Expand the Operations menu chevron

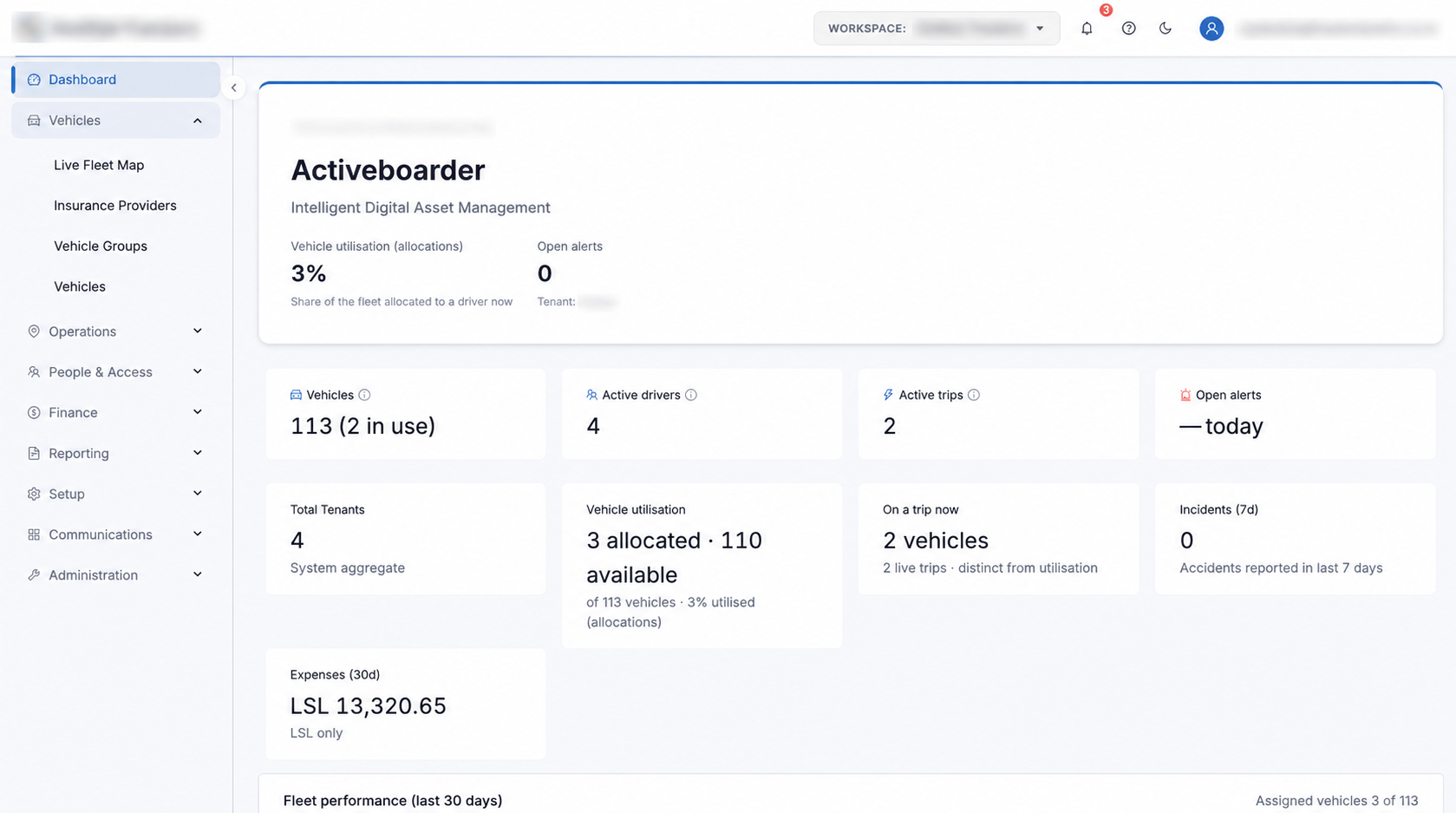(x=198, y=331)
